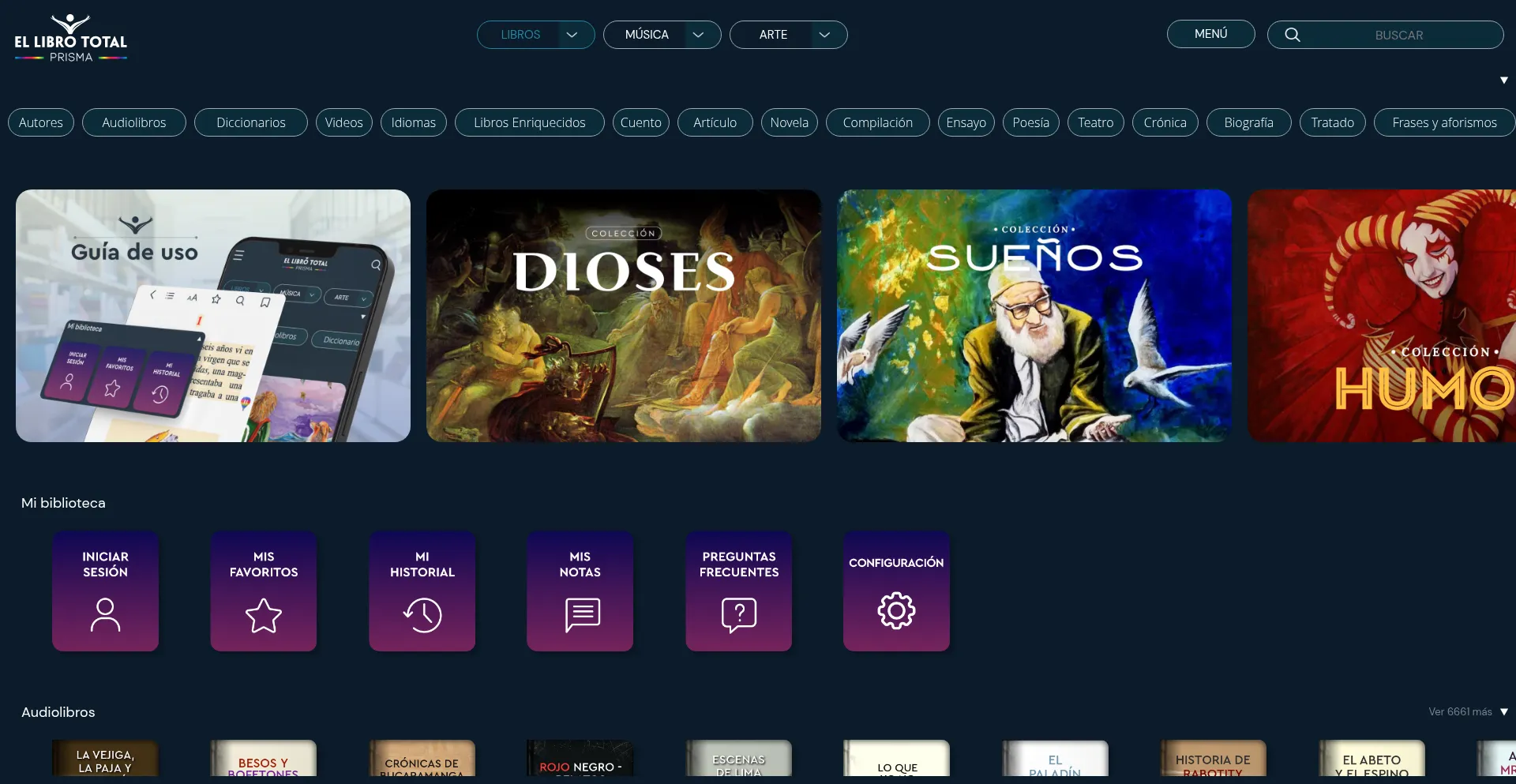Open Iniciar Sesión user icon tile

point(106,591)
